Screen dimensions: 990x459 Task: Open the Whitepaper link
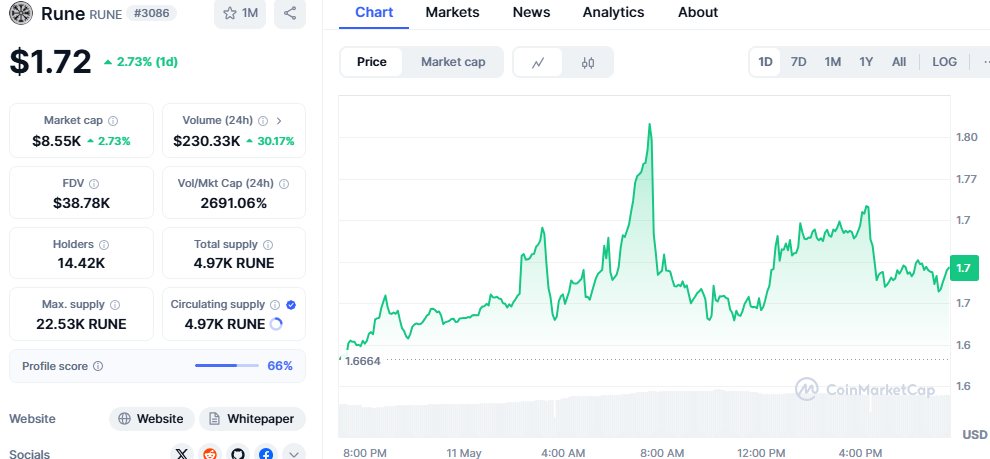tap(253, 419)
